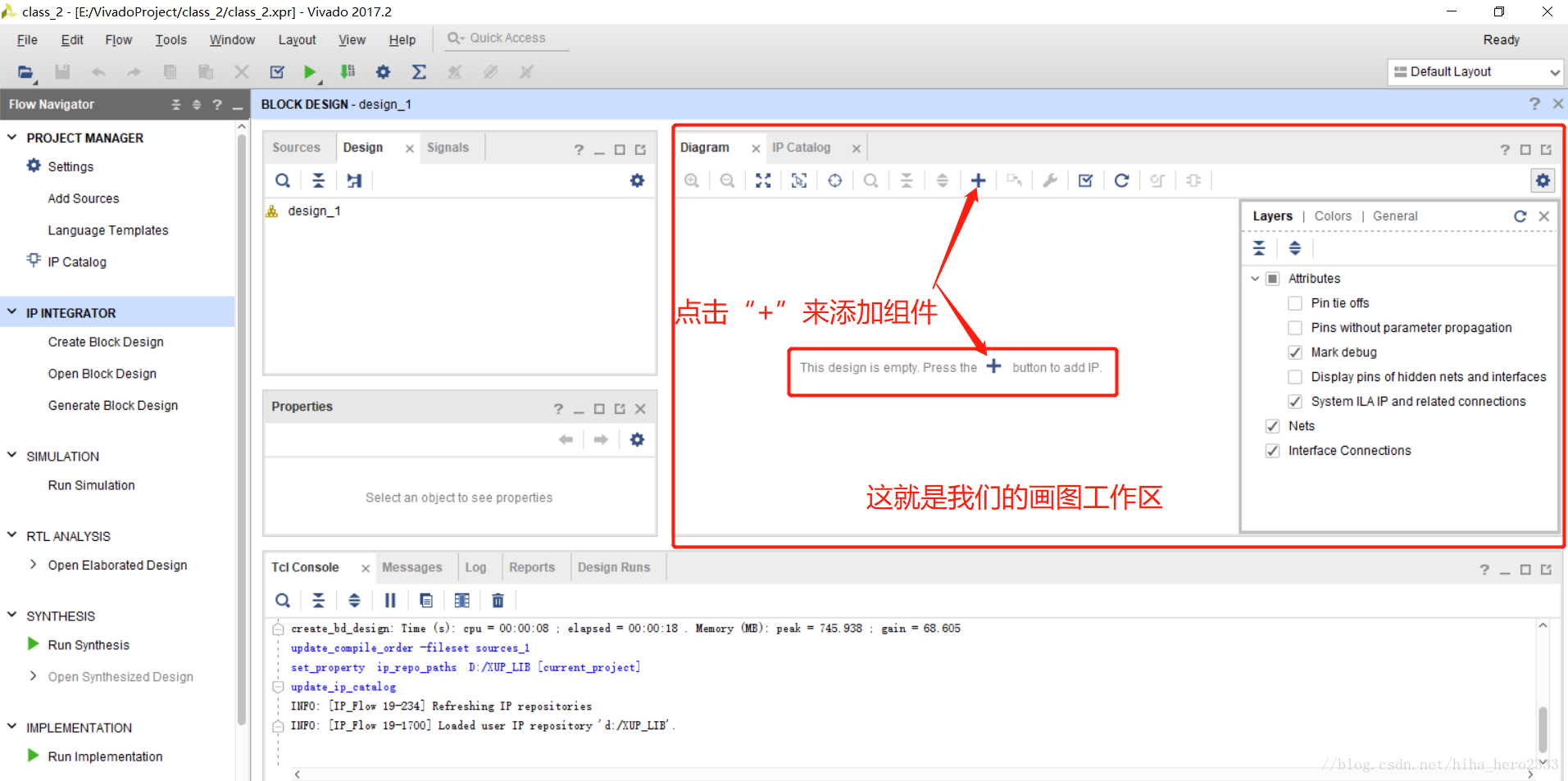
Task: Search in the Tcl Console
Action: click(x=283, y=601)
